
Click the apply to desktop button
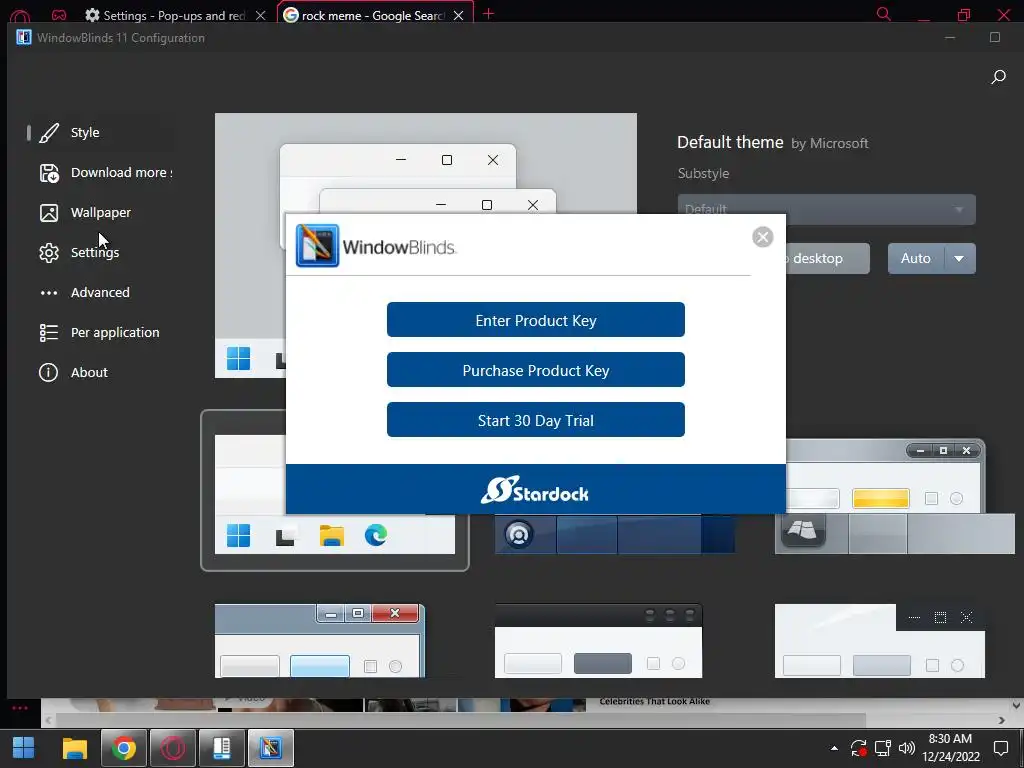827,259
